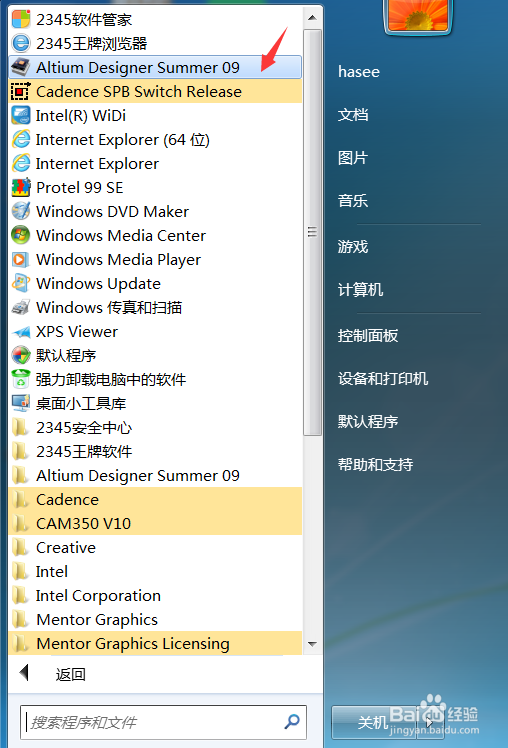Expand the CAM350 V10 folder

(x=155, y=523)
